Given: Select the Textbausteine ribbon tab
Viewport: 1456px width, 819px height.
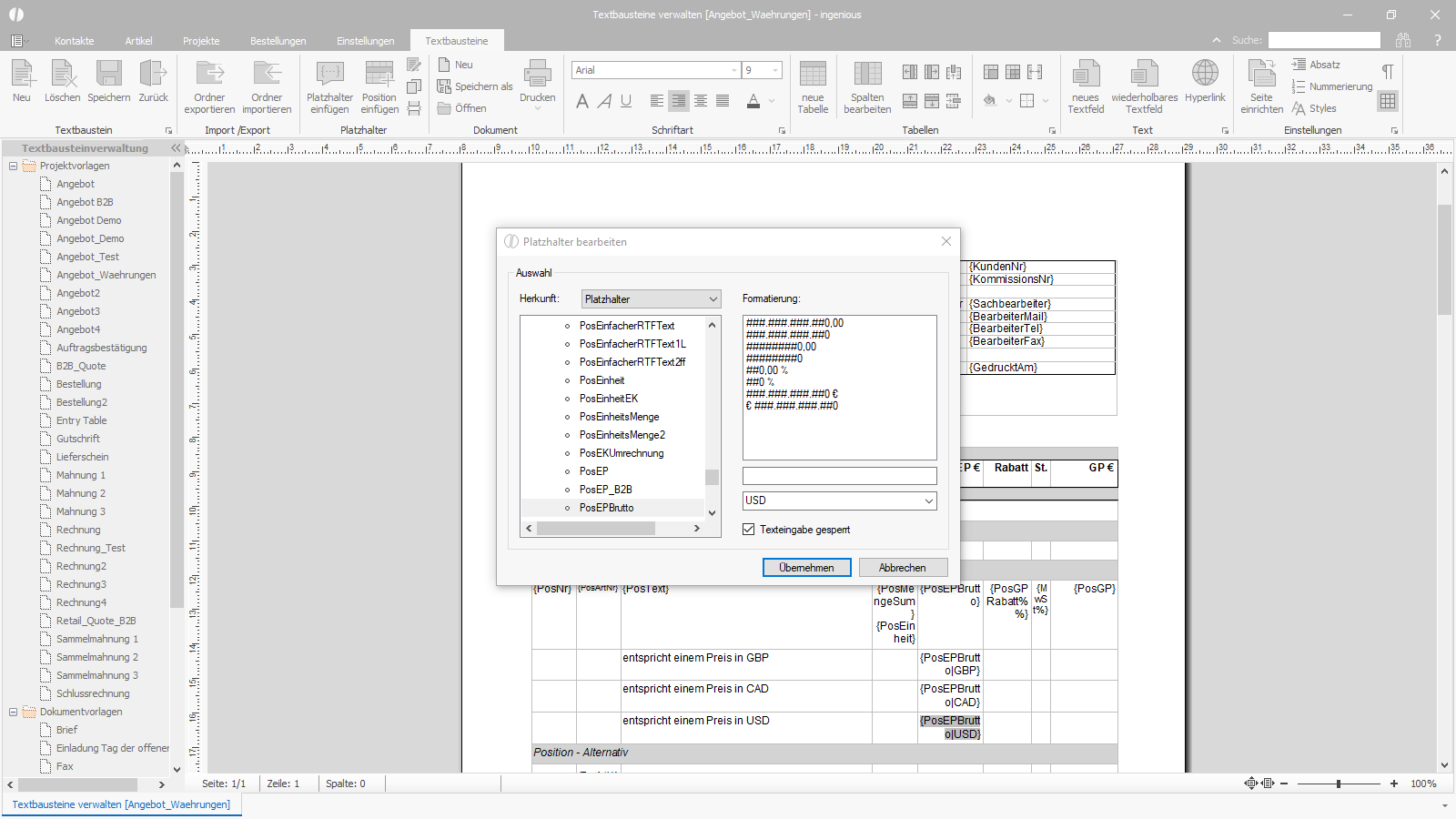Looking at the screenshot, I should coord(457,41).
